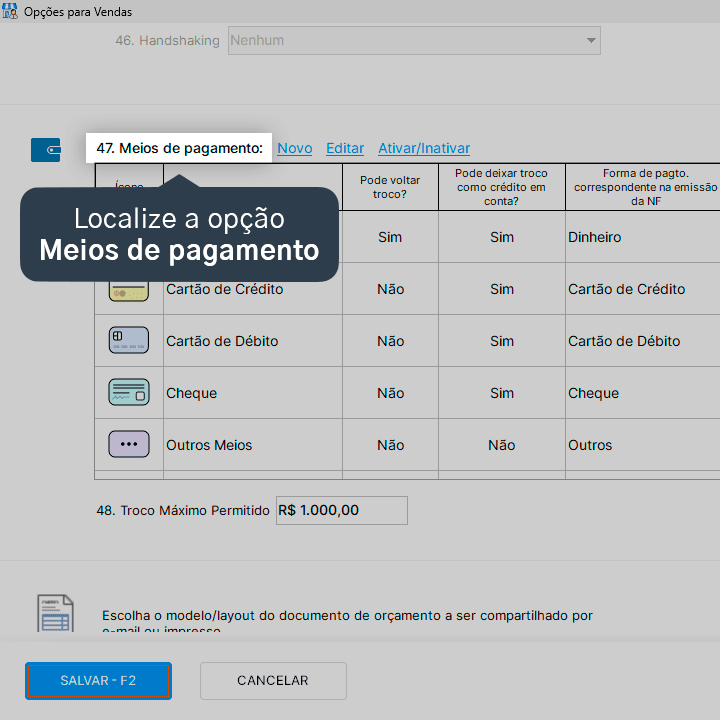Click the Troco Máximo Permitido field
720x720 pixels.
342,510
